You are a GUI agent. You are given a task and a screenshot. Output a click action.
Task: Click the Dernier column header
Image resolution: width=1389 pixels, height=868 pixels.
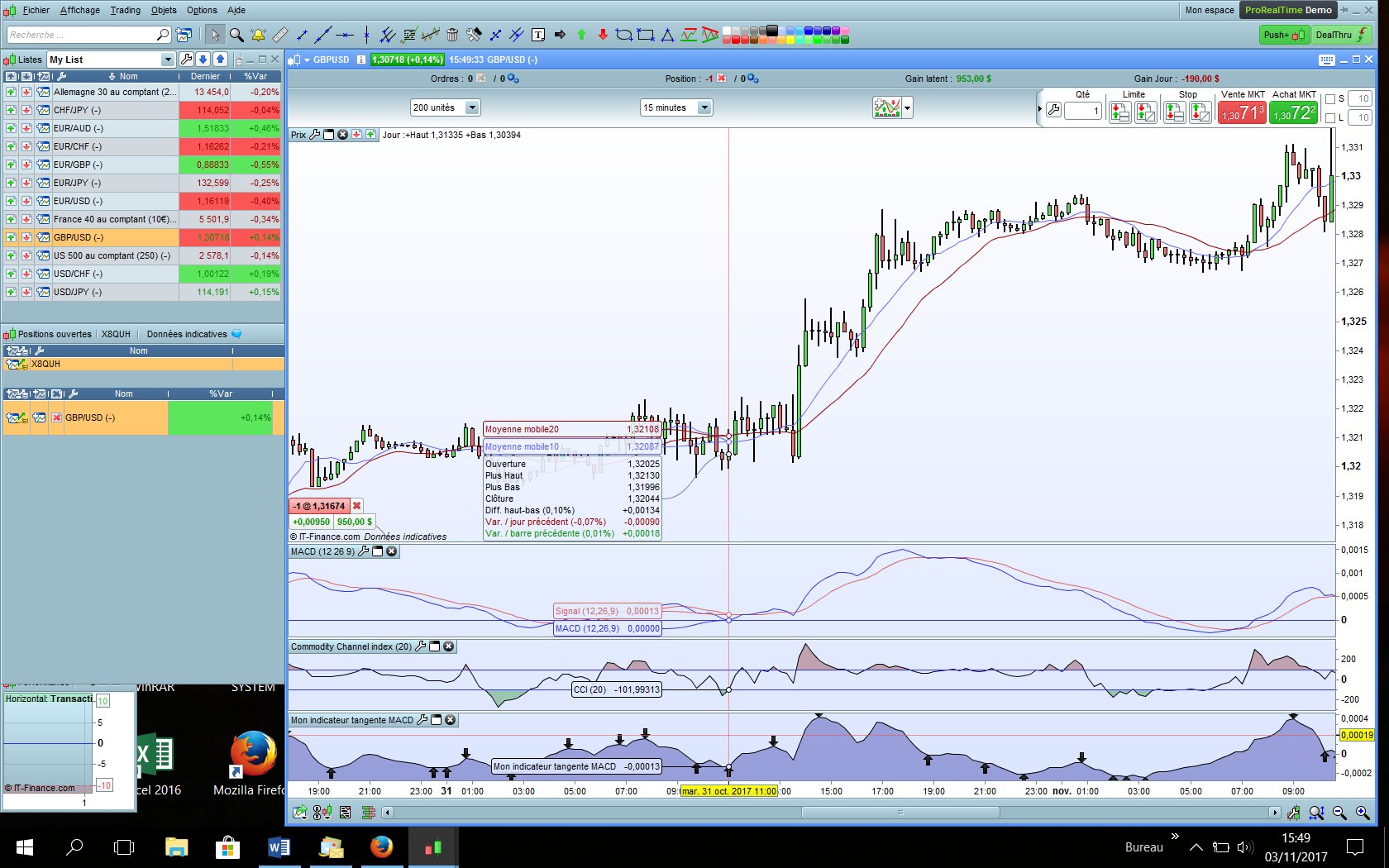(205, 76)
